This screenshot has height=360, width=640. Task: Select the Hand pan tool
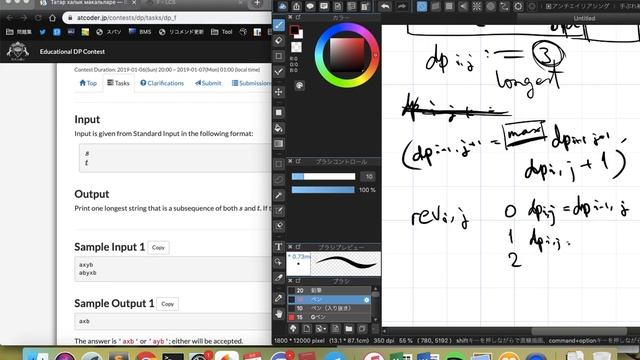(x=279, y=313)
